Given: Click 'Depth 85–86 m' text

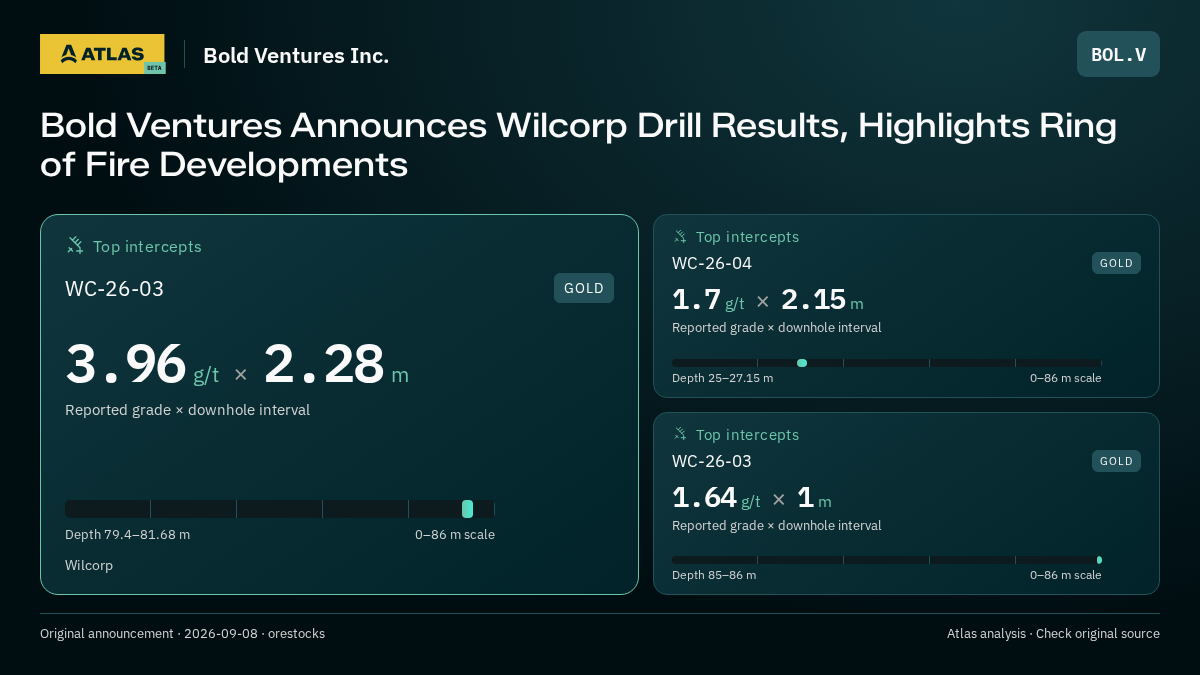Looking at the screenshot, I should tap(714, 575).
